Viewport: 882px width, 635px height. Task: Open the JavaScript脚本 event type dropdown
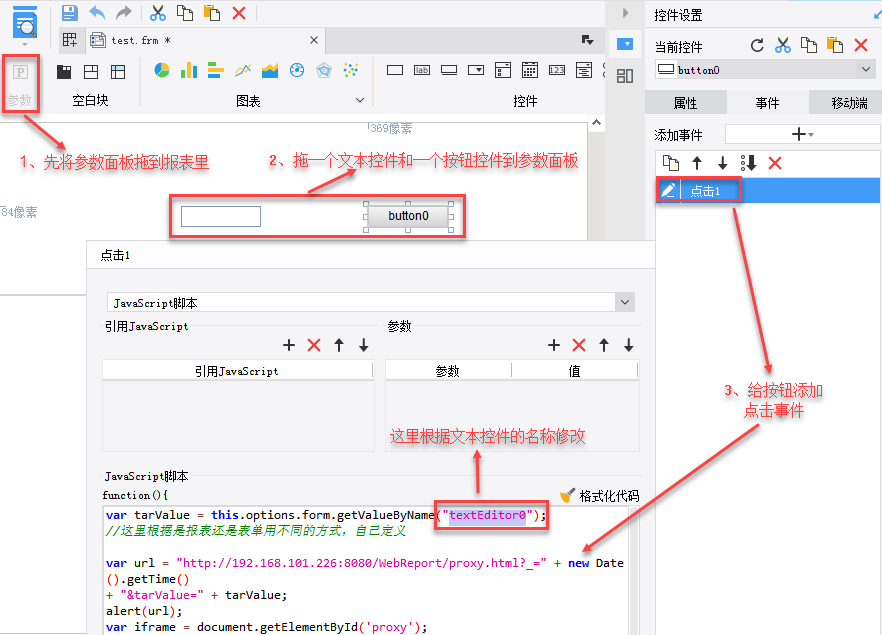[x=625, y=302]
